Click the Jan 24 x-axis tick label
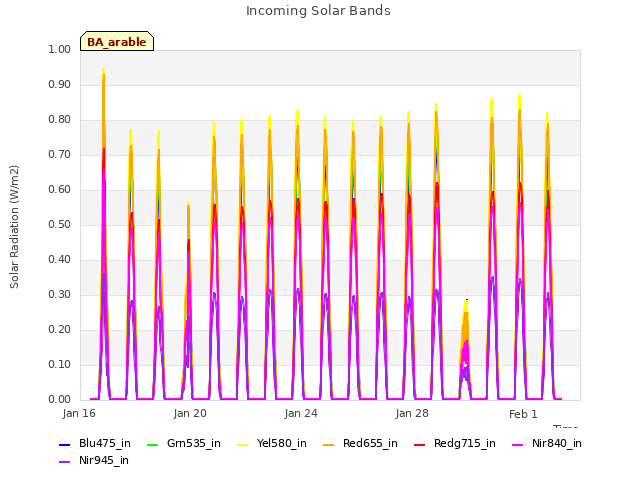Viewport: 640px width, 480px height. coord(301,413)
